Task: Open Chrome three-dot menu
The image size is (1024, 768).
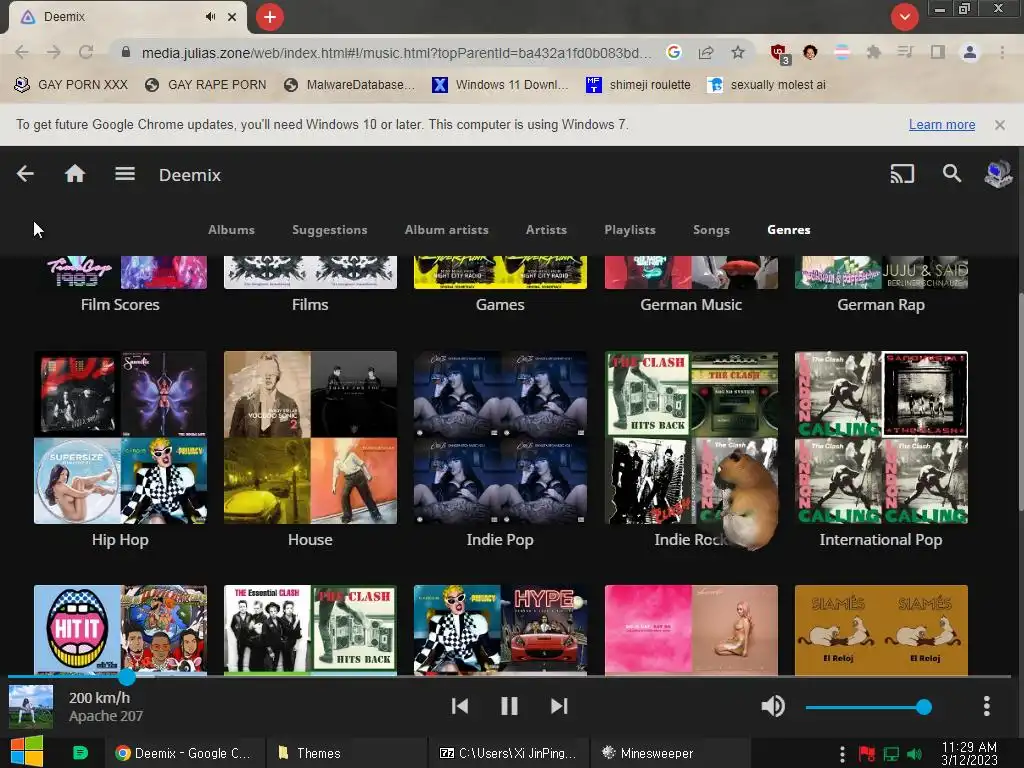Action: [x=1002, y=52]
